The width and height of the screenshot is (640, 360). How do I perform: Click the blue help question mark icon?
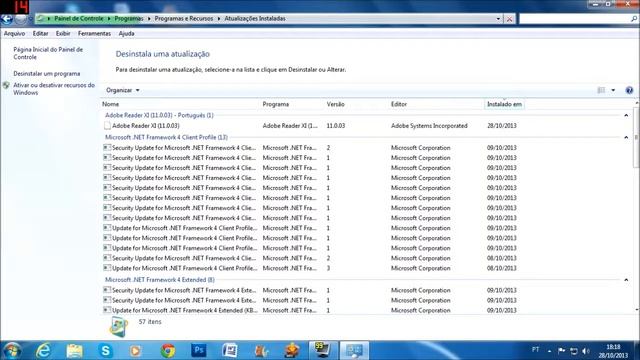click(x=629, y=90)
